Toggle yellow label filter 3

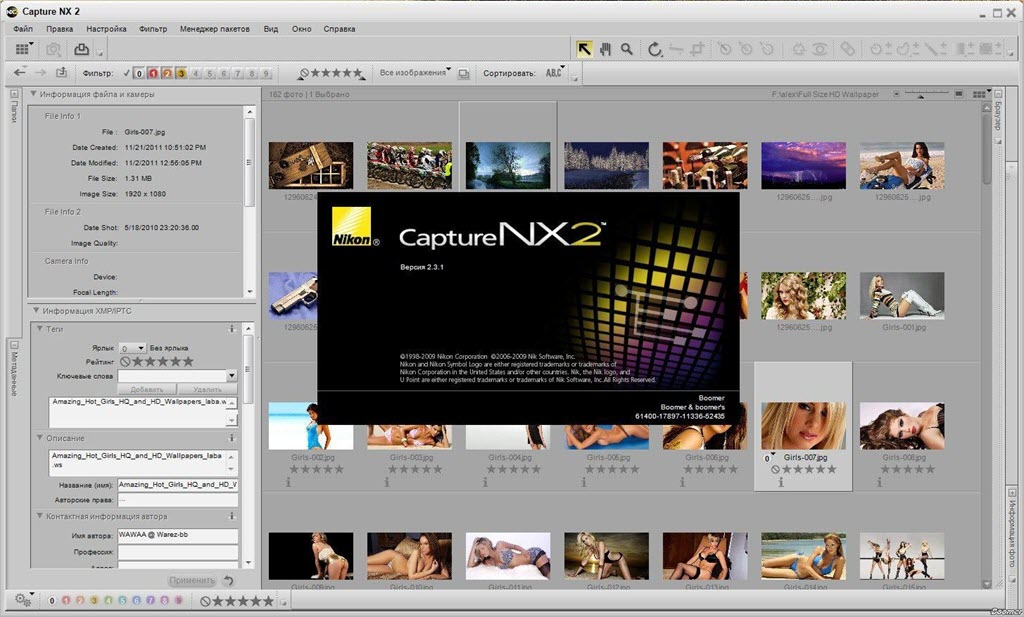point(182,74)
